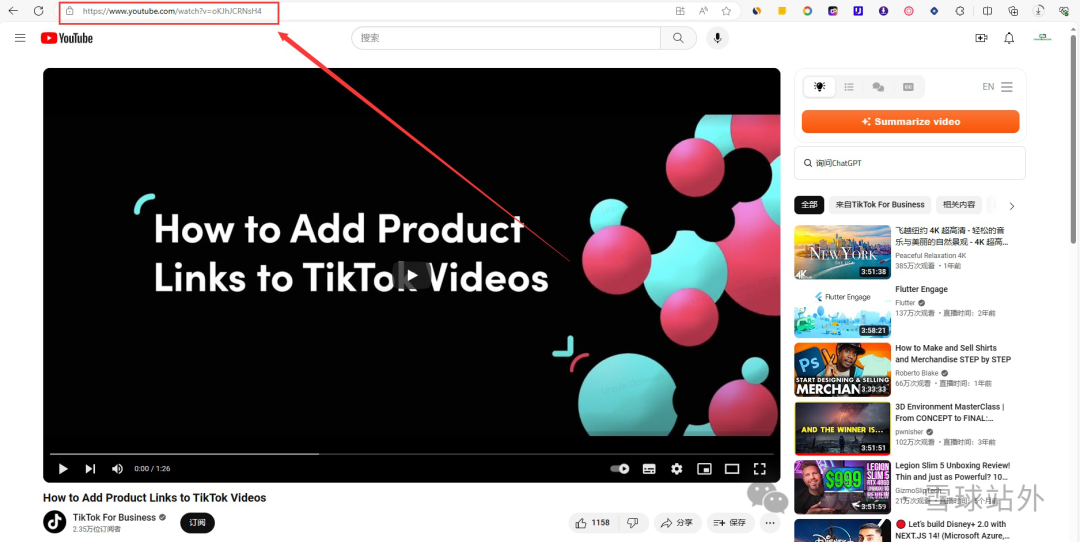Click the voice search microphone icon
The image size is (1080, 542).
tap(717, 38)
